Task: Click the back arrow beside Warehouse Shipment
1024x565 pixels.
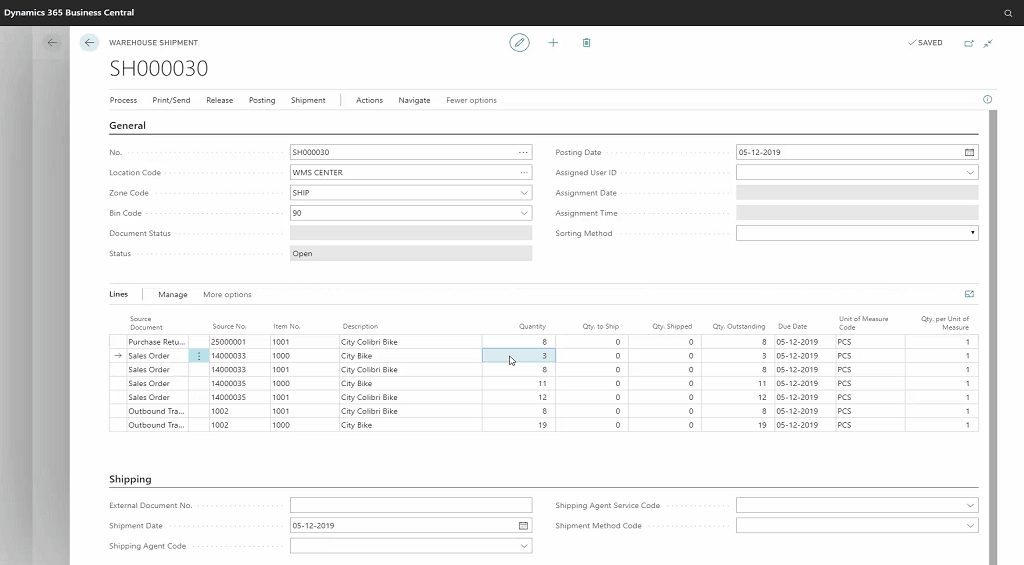Action: (x=89, y=42)
